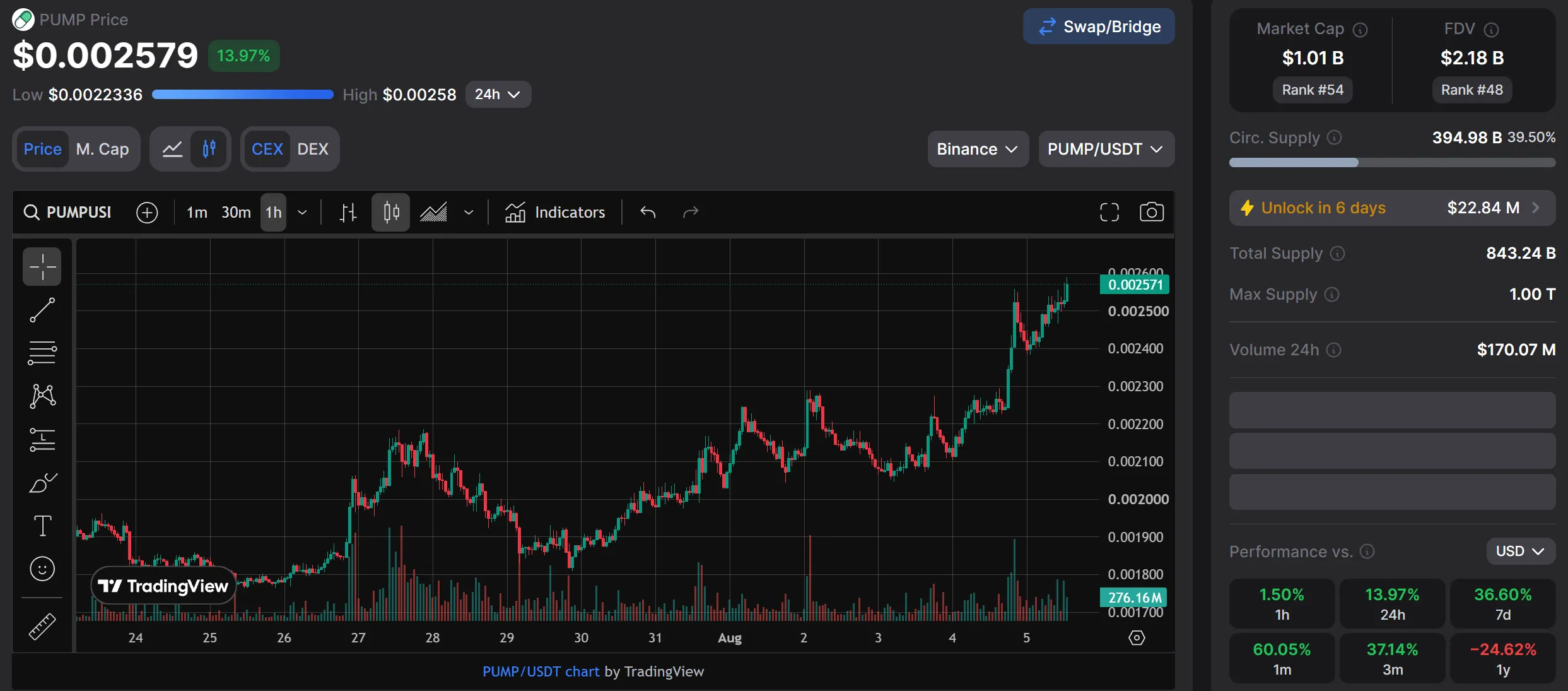Switch chart to Price view
Image resolution: width=1568 pixels, height=691 pixels.
coord(42,149)
